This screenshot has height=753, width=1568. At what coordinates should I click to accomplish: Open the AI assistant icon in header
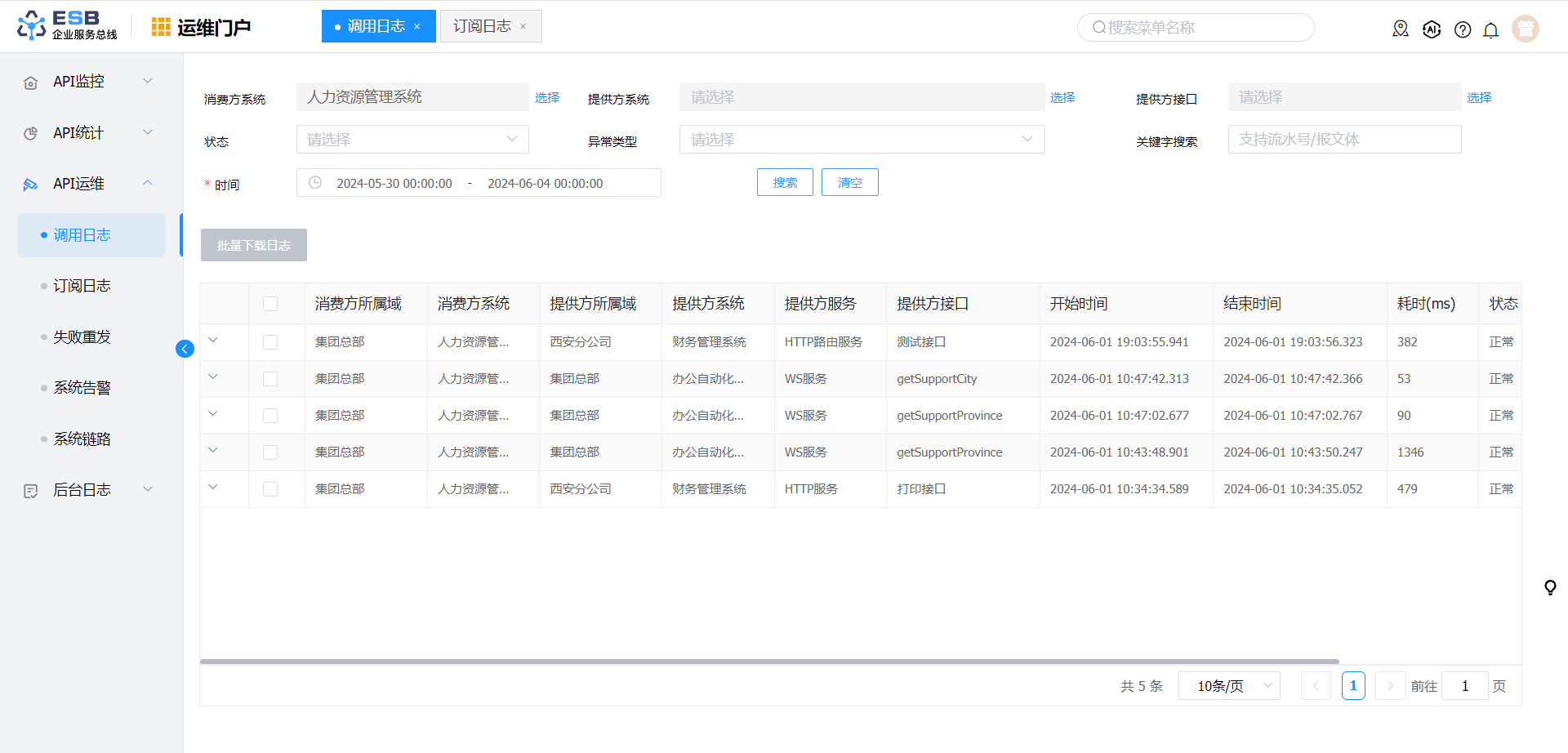(1432, 29)
